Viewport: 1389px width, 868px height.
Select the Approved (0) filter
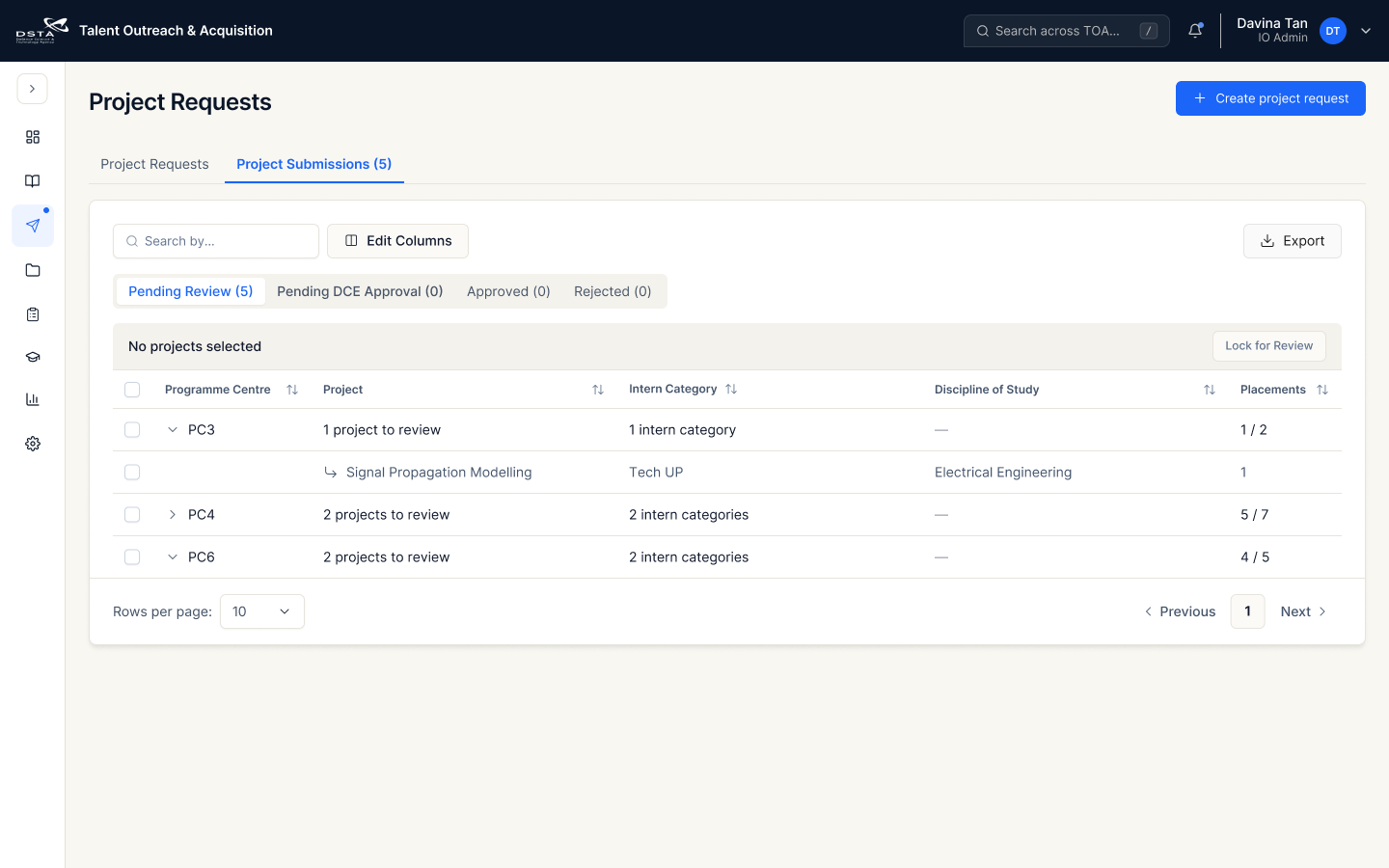(508, 291)
